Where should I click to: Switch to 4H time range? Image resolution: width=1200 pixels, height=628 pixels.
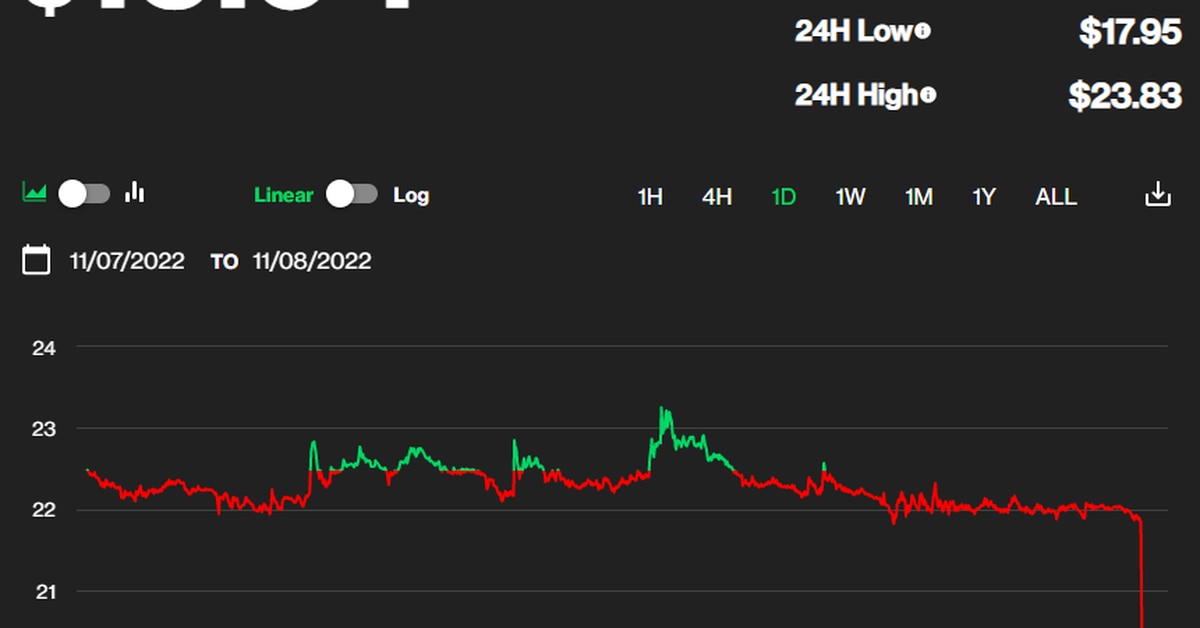coord(716,197)
